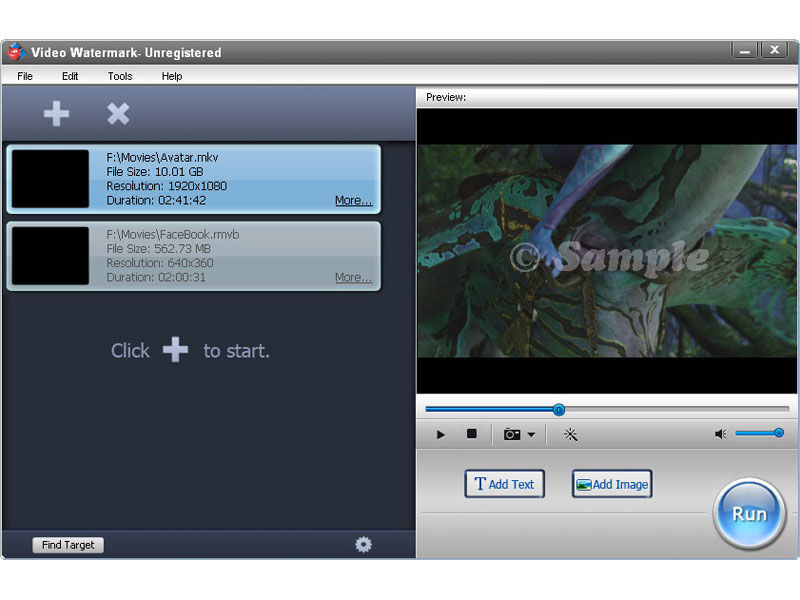
Task: Open More details for Avatar.mkv
Action: (x=354, y=200)
